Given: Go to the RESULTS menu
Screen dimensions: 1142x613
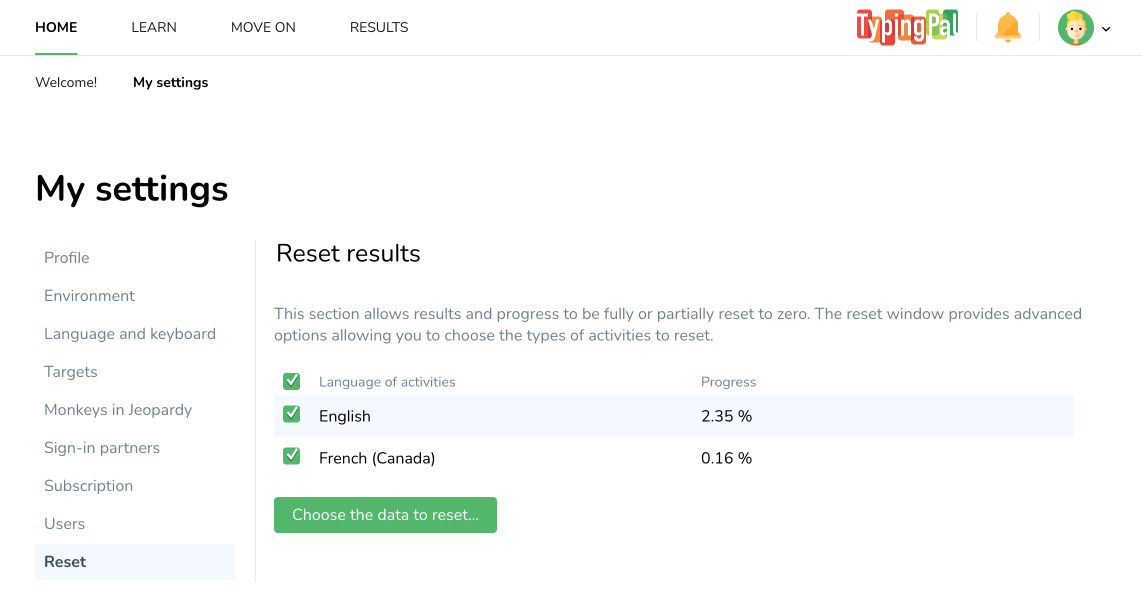Looking at the screenshot, I should pyautogui.click(x=379, y=28).
